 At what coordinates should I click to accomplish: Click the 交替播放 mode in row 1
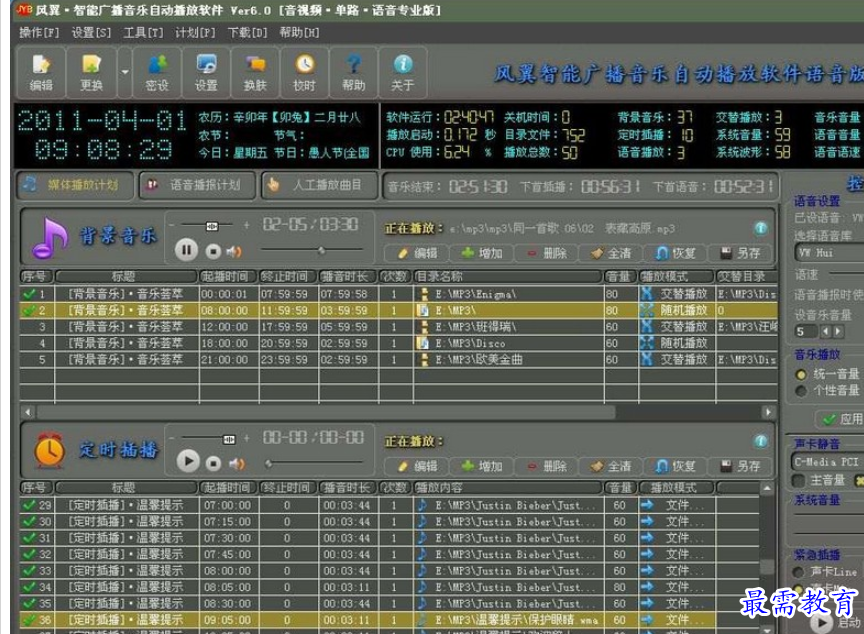coord(677,294)
